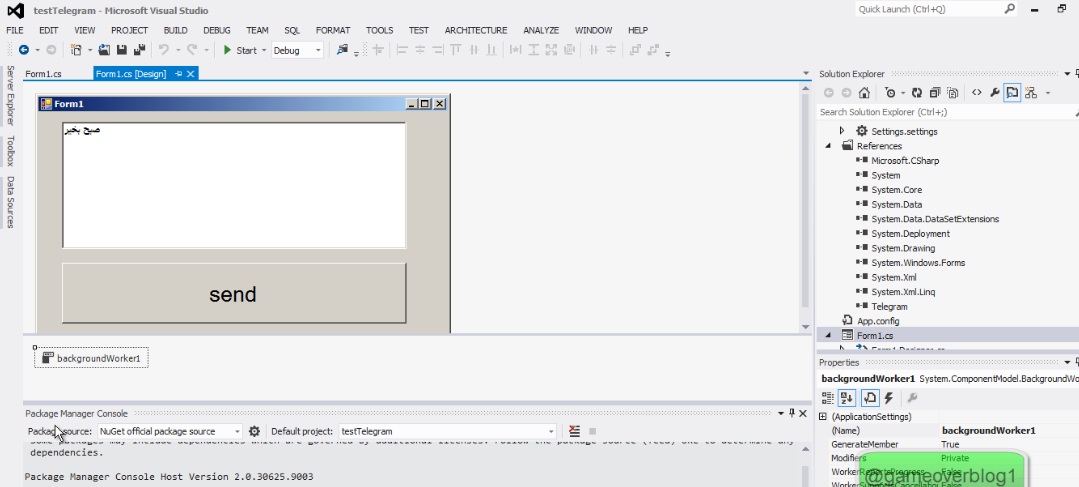Screen dimensions: 1079x487
Task: Click the Refresh icon in Solution Explorer
Action: pyautogui.click(x=917, y=93)
